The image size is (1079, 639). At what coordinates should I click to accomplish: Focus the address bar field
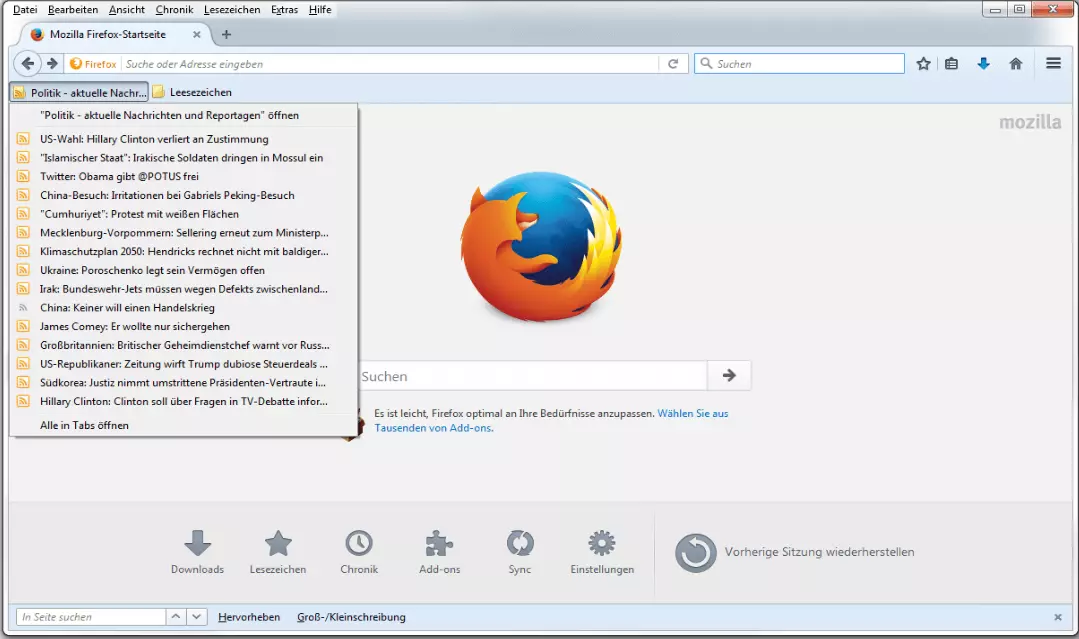tap(389, 64)
